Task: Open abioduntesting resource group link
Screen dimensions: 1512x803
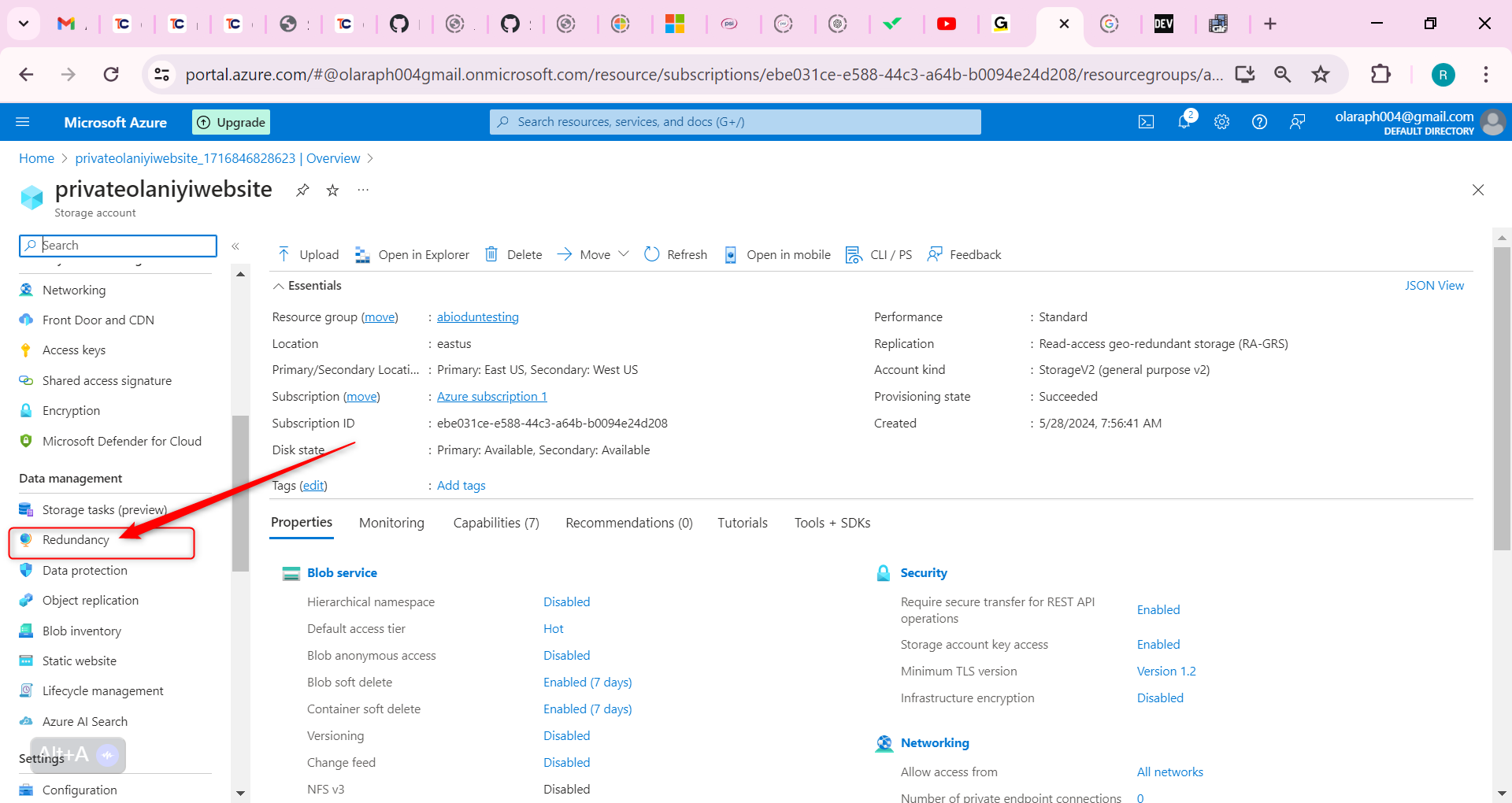Action: click(478, 316)
